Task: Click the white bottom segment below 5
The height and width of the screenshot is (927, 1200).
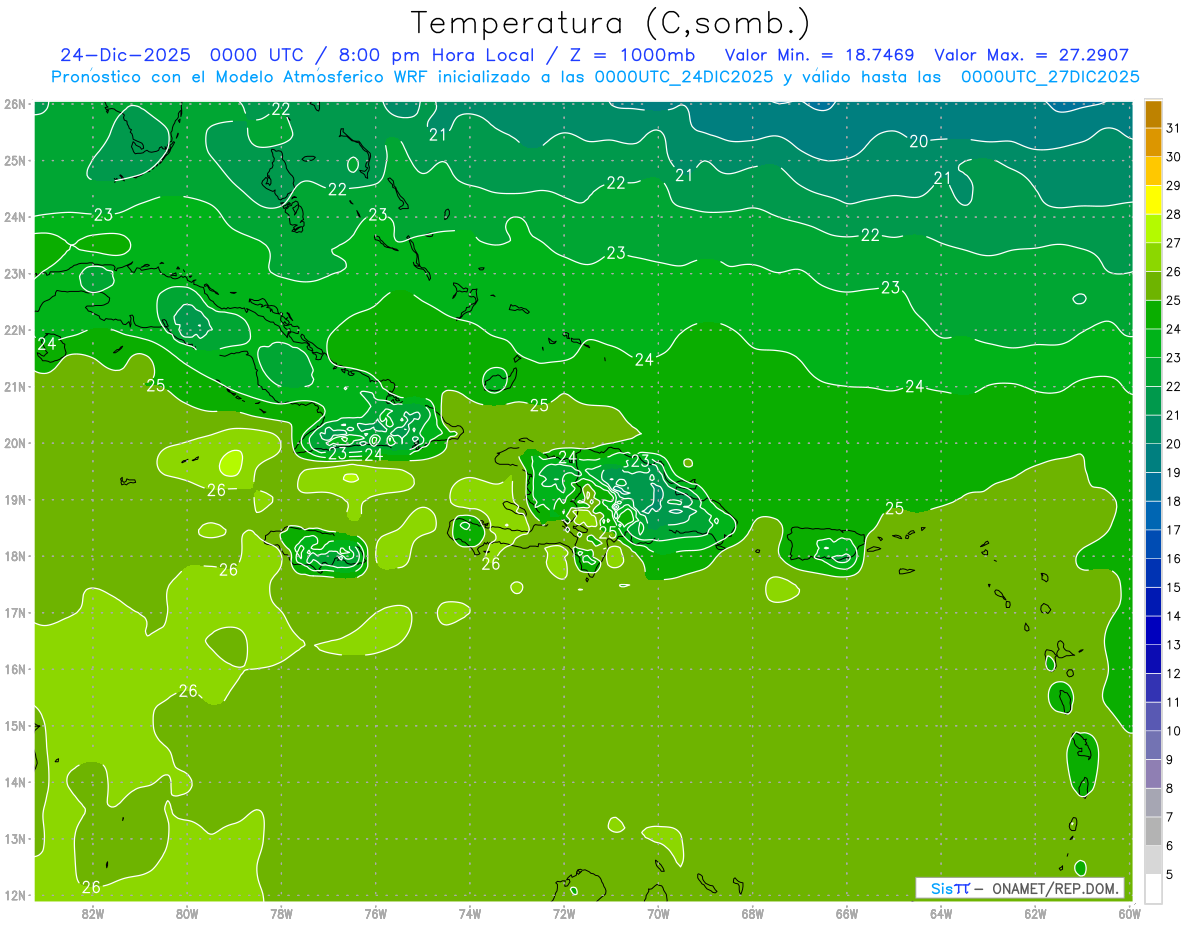Action: (x=1153, y=888)
